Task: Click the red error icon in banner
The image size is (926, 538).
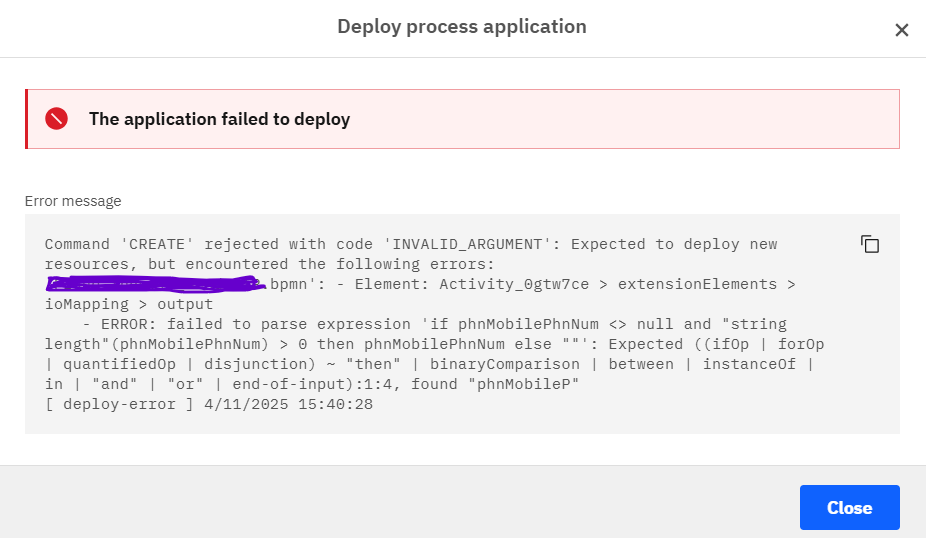Action: point(57,119)
